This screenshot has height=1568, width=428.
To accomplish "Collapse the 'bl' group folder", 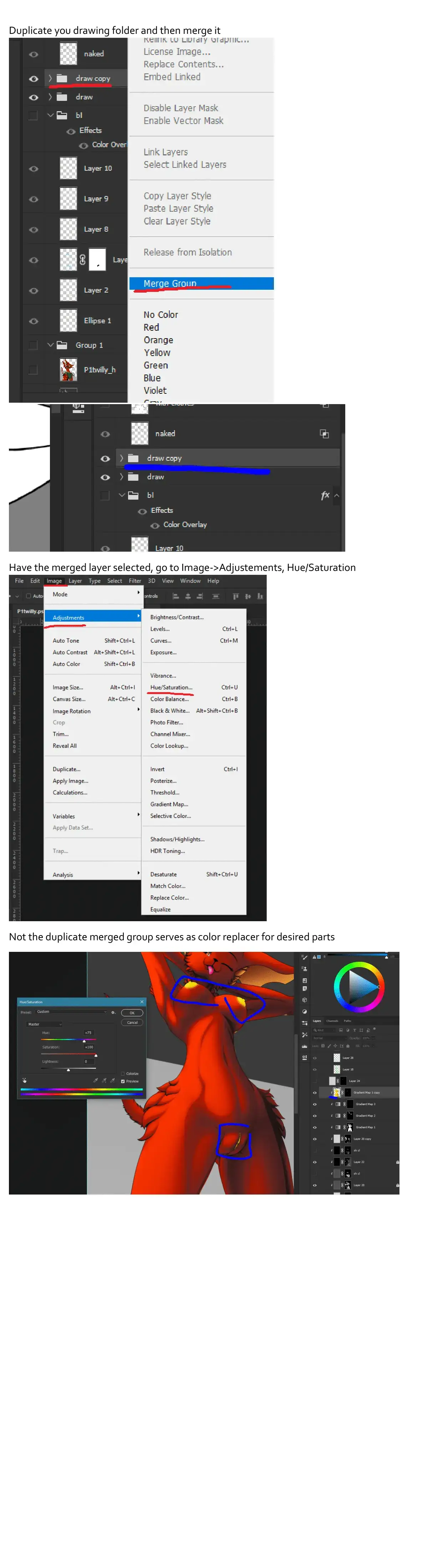I will (50, 115).
